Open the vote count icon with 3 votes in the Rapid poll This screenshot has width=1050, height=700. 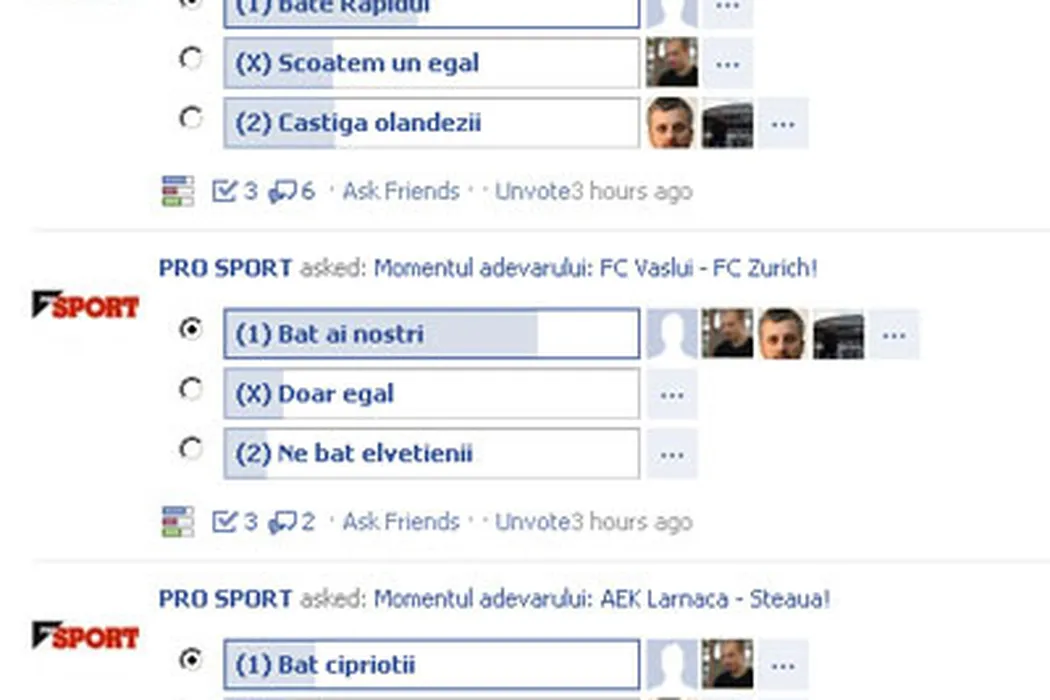234,191
